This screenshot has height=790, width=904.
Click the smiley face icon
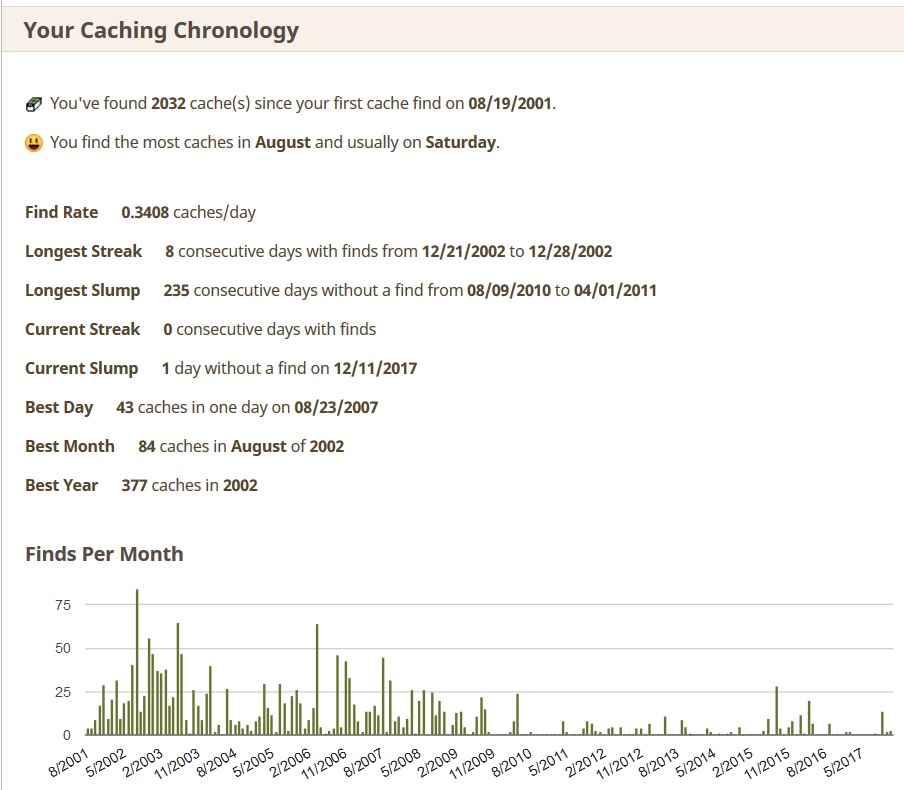pos(34,143)
